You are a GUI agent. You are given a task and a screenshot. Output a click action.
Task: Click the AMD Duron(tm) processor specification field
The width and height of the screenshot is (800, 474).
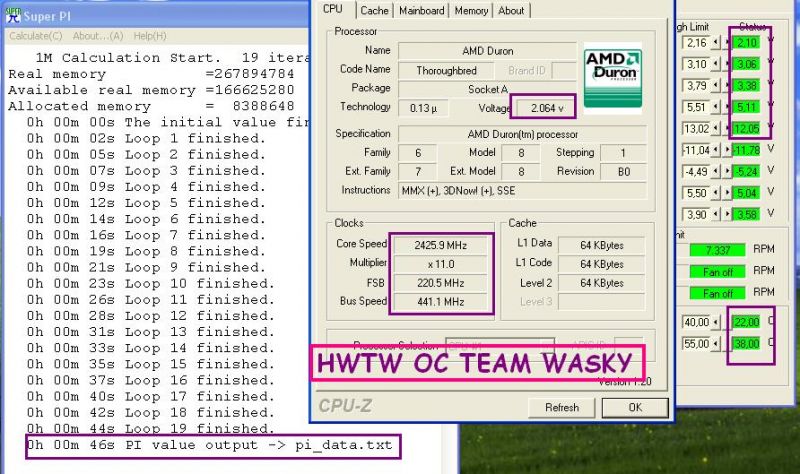522,135
